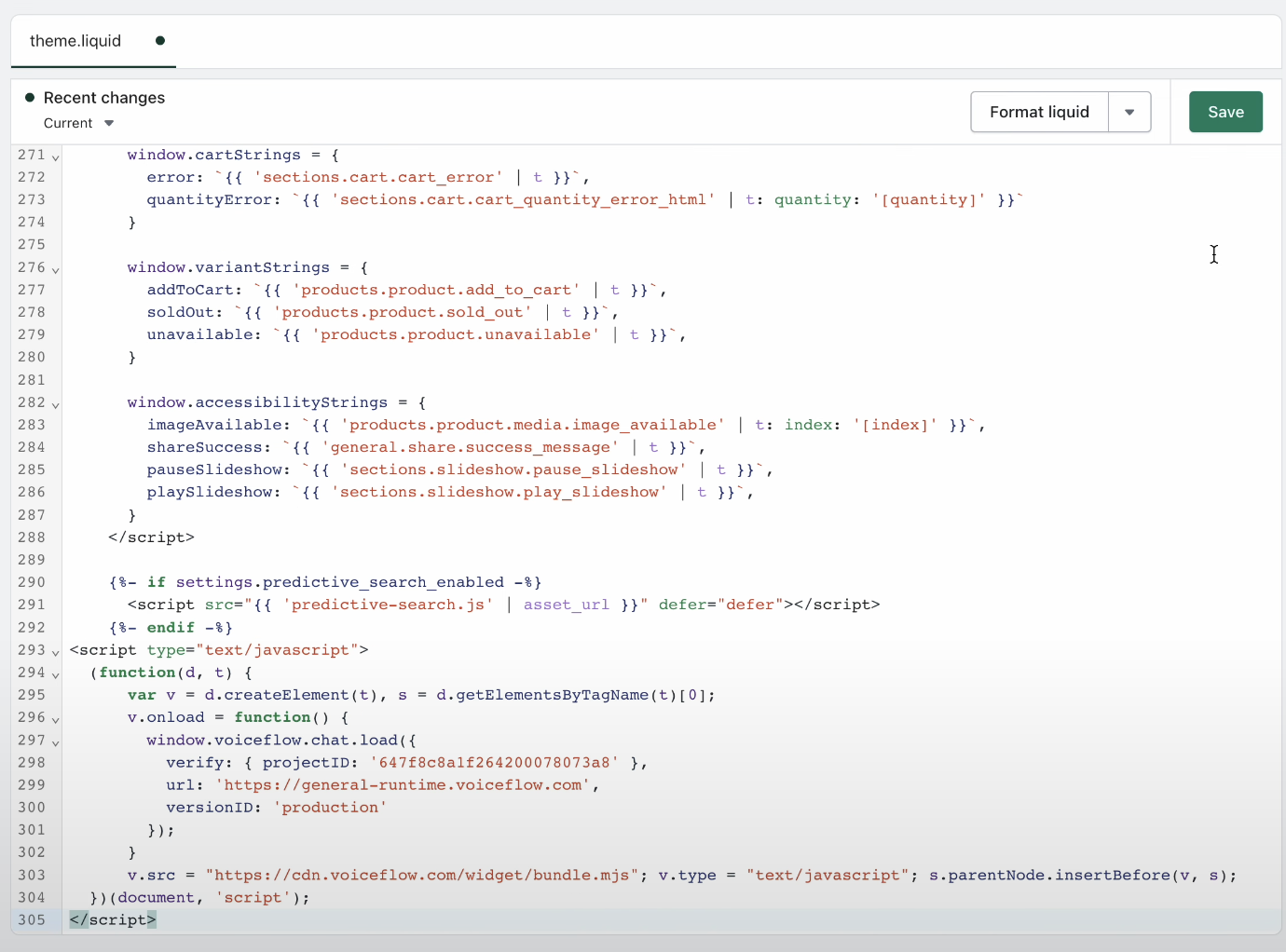Click the '[quantity]' string on line 273

coord(928,199)
